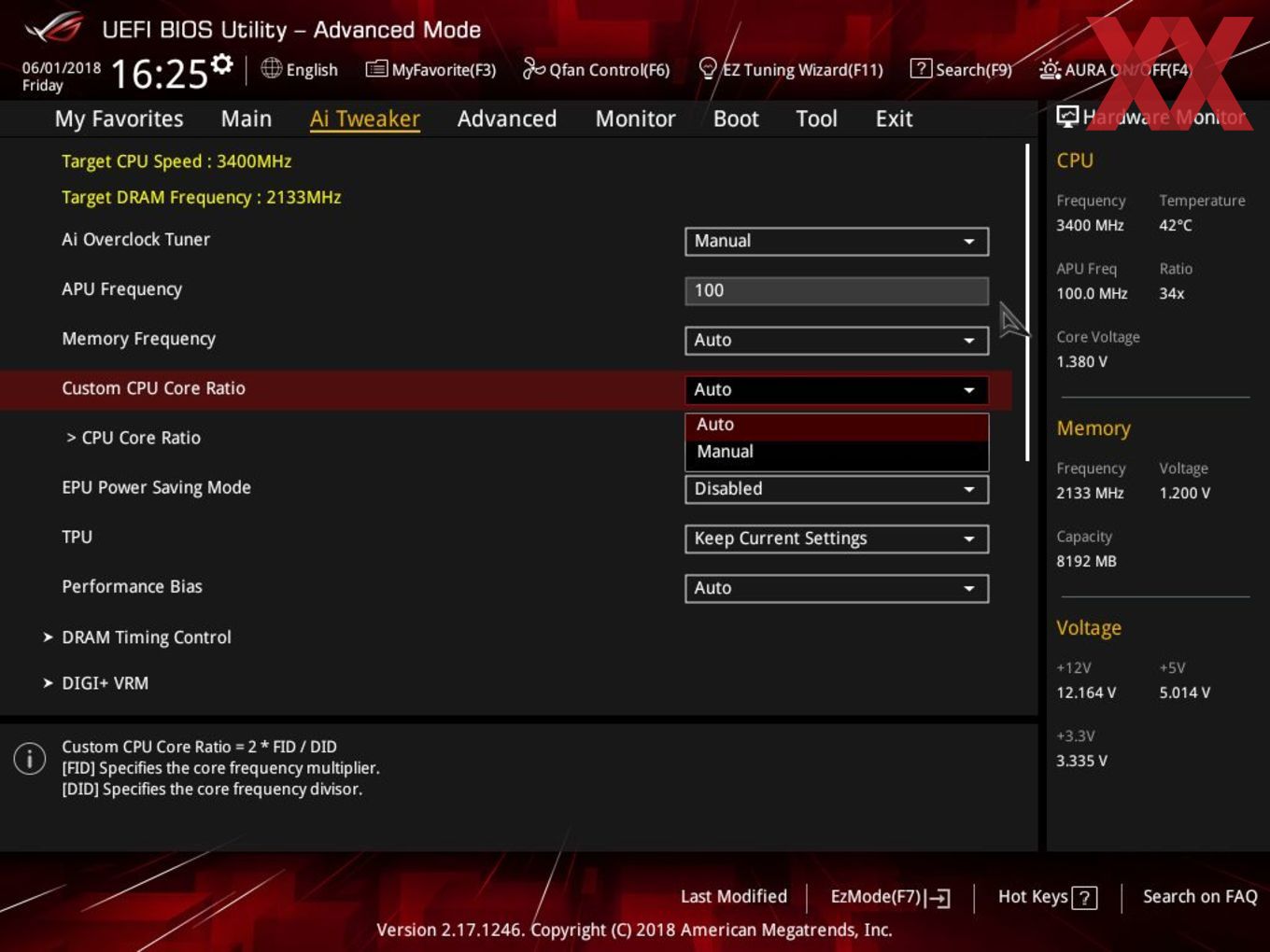
Task: Switch to the Monitor tab
Action: click(x=636, y=119)
